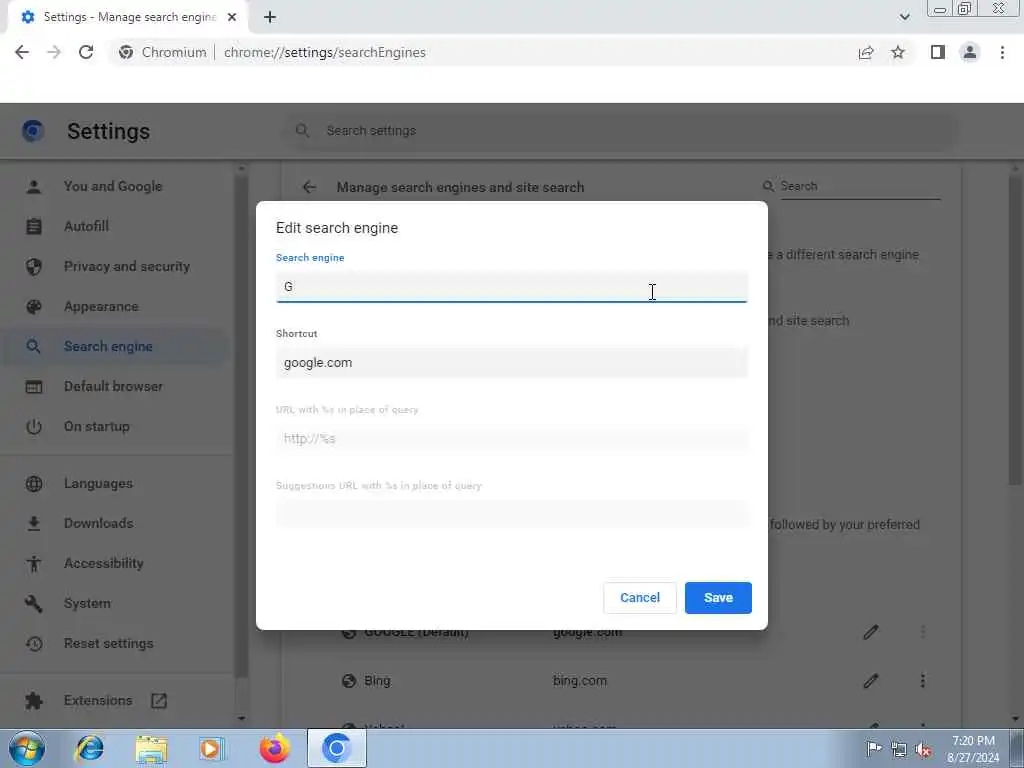This screenshot has height=768, width=1024.
Task: Click the share page icon in address bar
Action: (866, 52)
